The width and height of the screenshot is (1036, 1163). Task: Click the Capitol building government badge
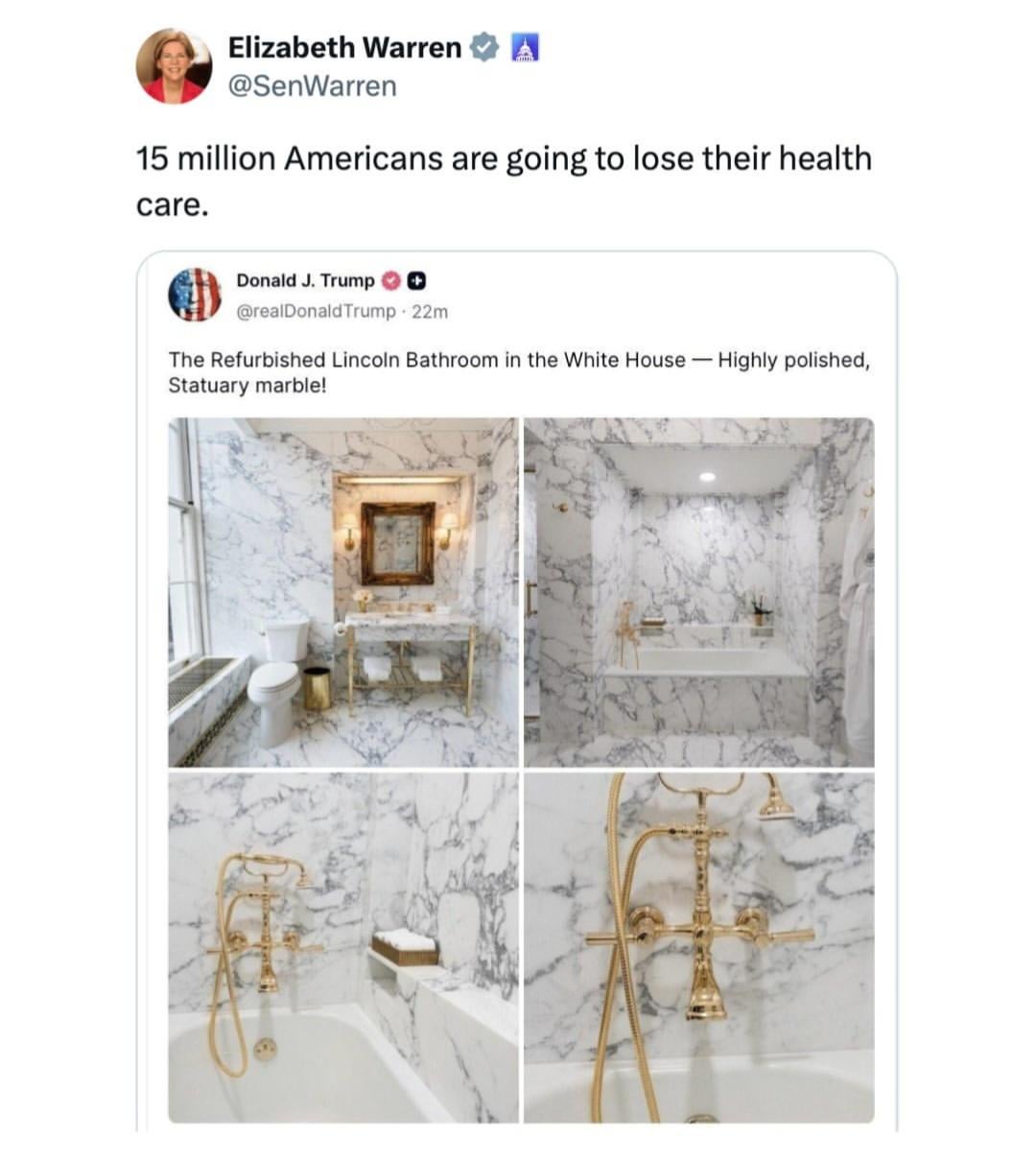(x=524, y=47)
